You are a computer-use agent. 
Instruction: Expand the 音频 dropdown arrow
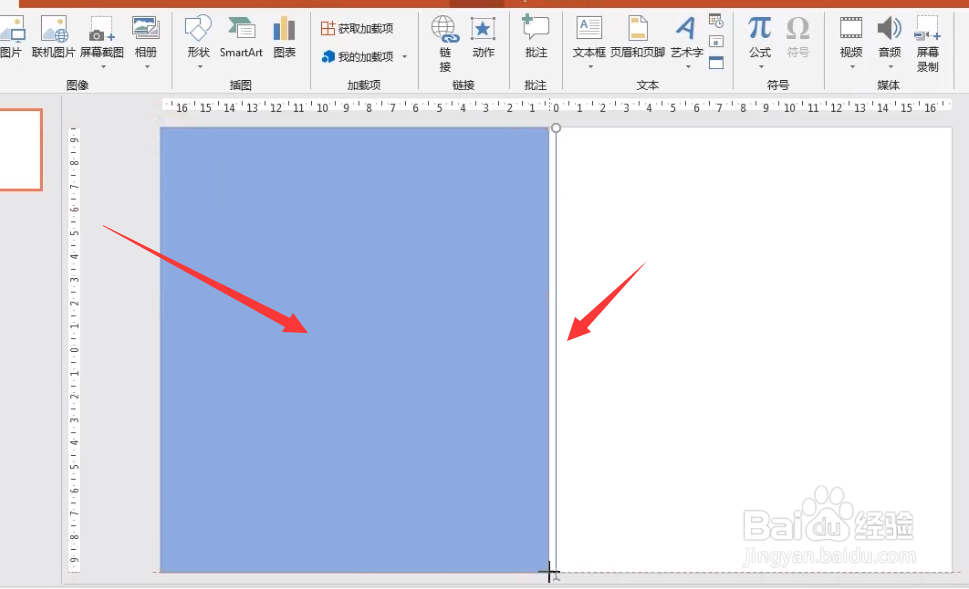(891, 67)
